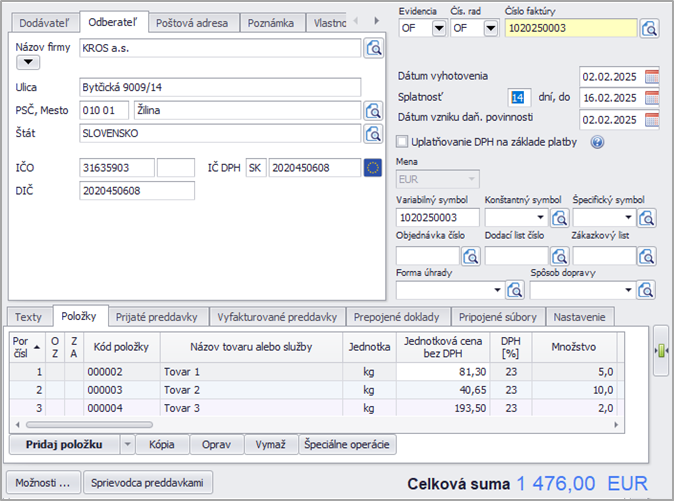Open lookup for Dodací list číslo
The width and height of the screenshot is (674, 501).
pos(559,257)
